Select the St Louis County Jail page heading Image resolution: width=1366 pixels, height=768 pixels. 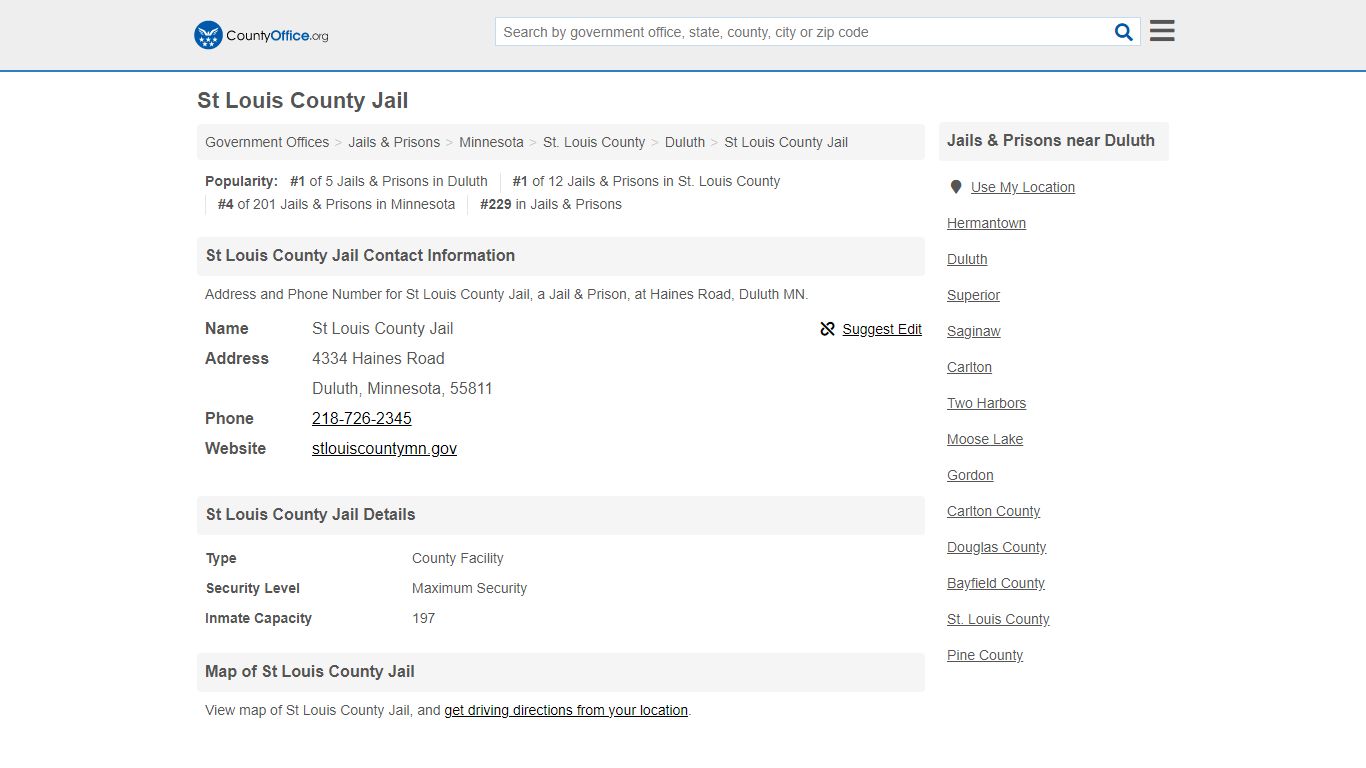click(303, 100)
